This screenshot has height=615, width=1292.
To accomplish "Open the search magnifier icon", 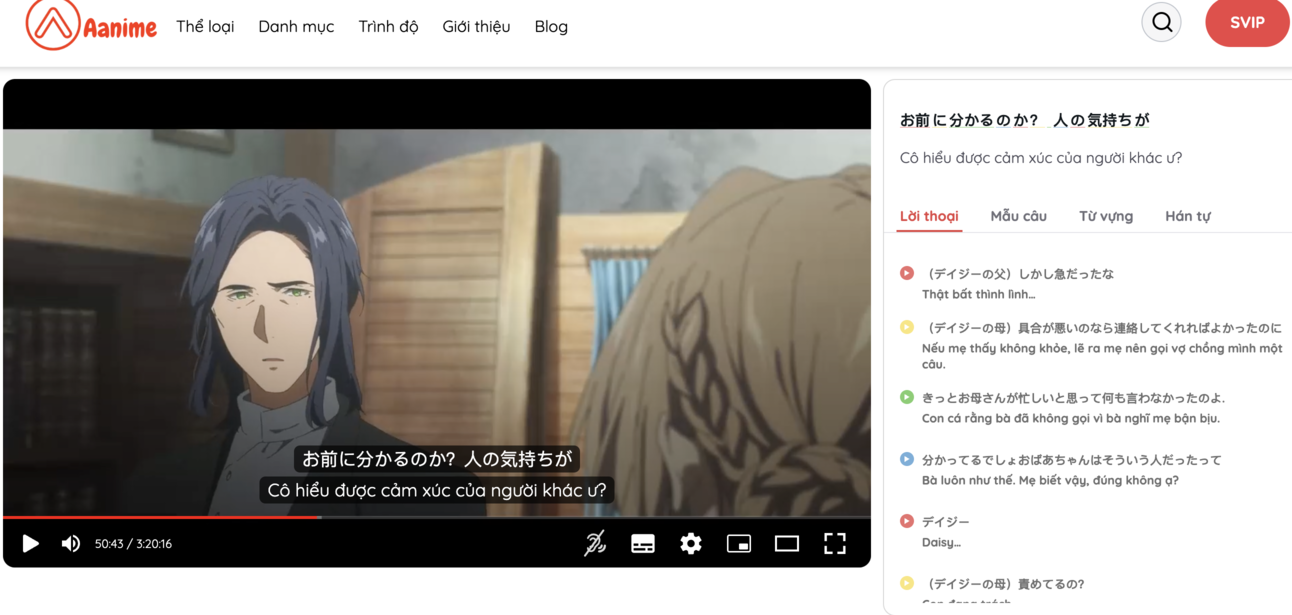I will (1161, 23).
